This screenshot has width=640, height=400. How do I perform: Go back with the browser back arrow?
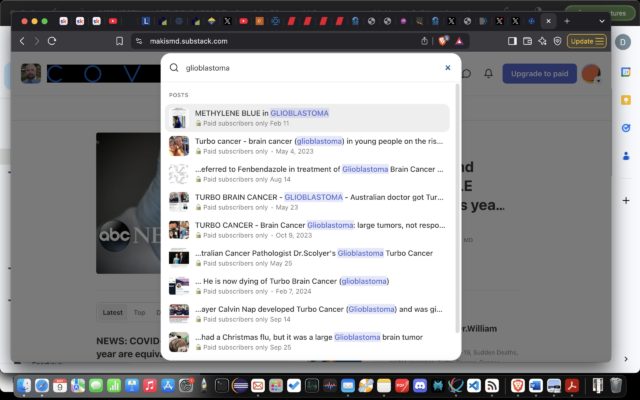22,41
